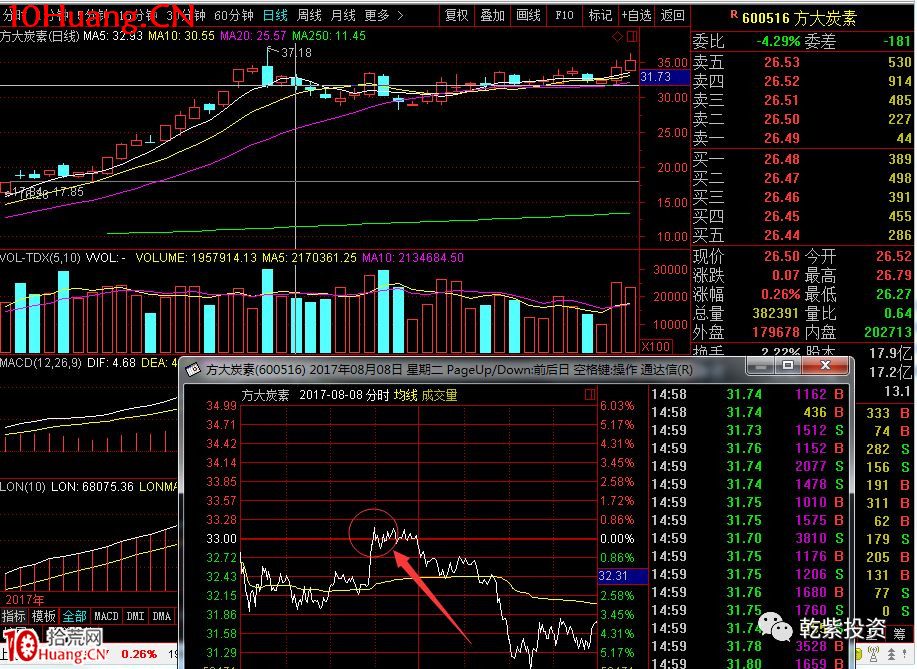Click stock title 600516 方大炭素
917x669 pixels.
click(799, 19)
